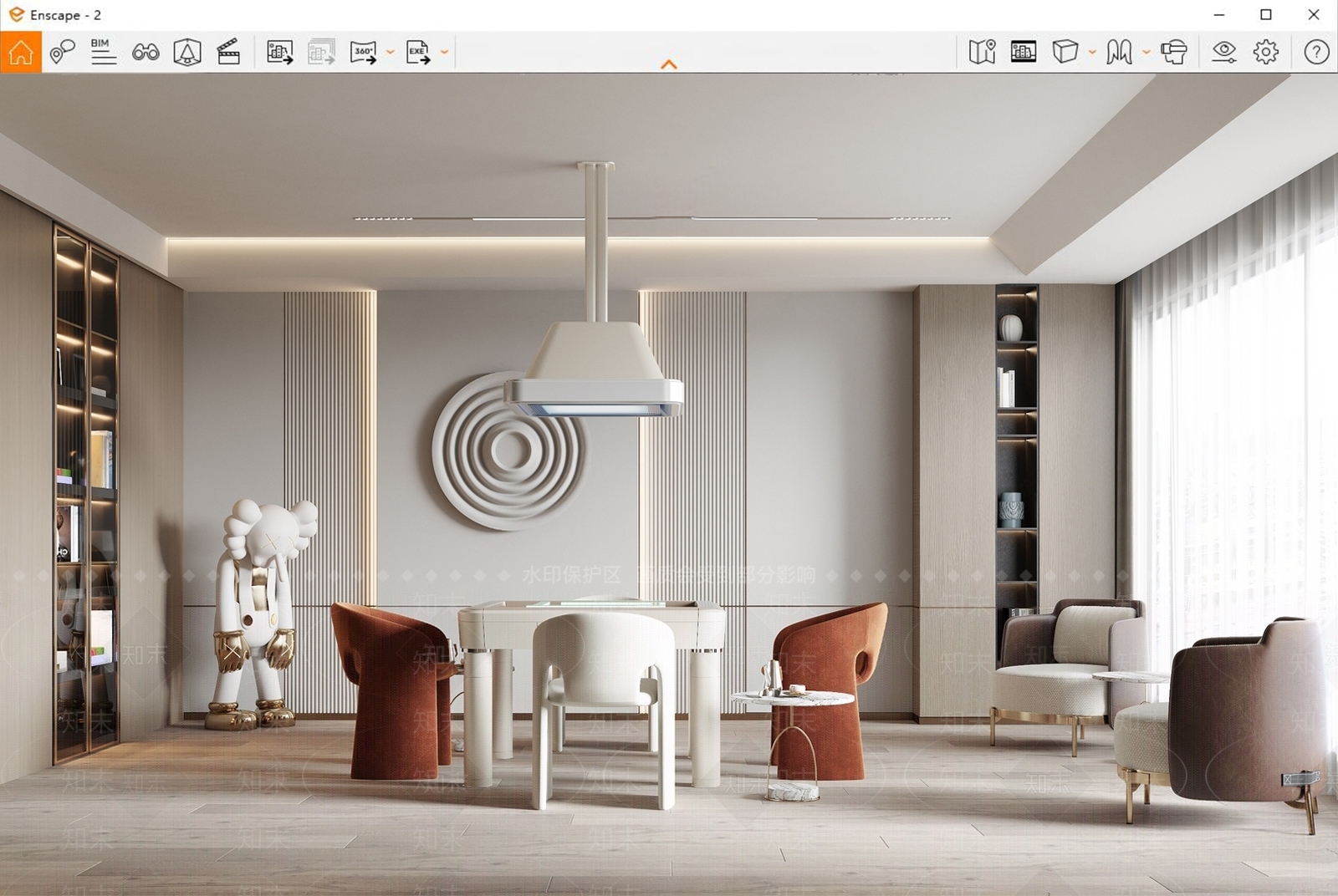Image resolution: width=1338 pixels, height=896 pixels.
Task: Open view management binoculars icon
Action: pos(146,52)
